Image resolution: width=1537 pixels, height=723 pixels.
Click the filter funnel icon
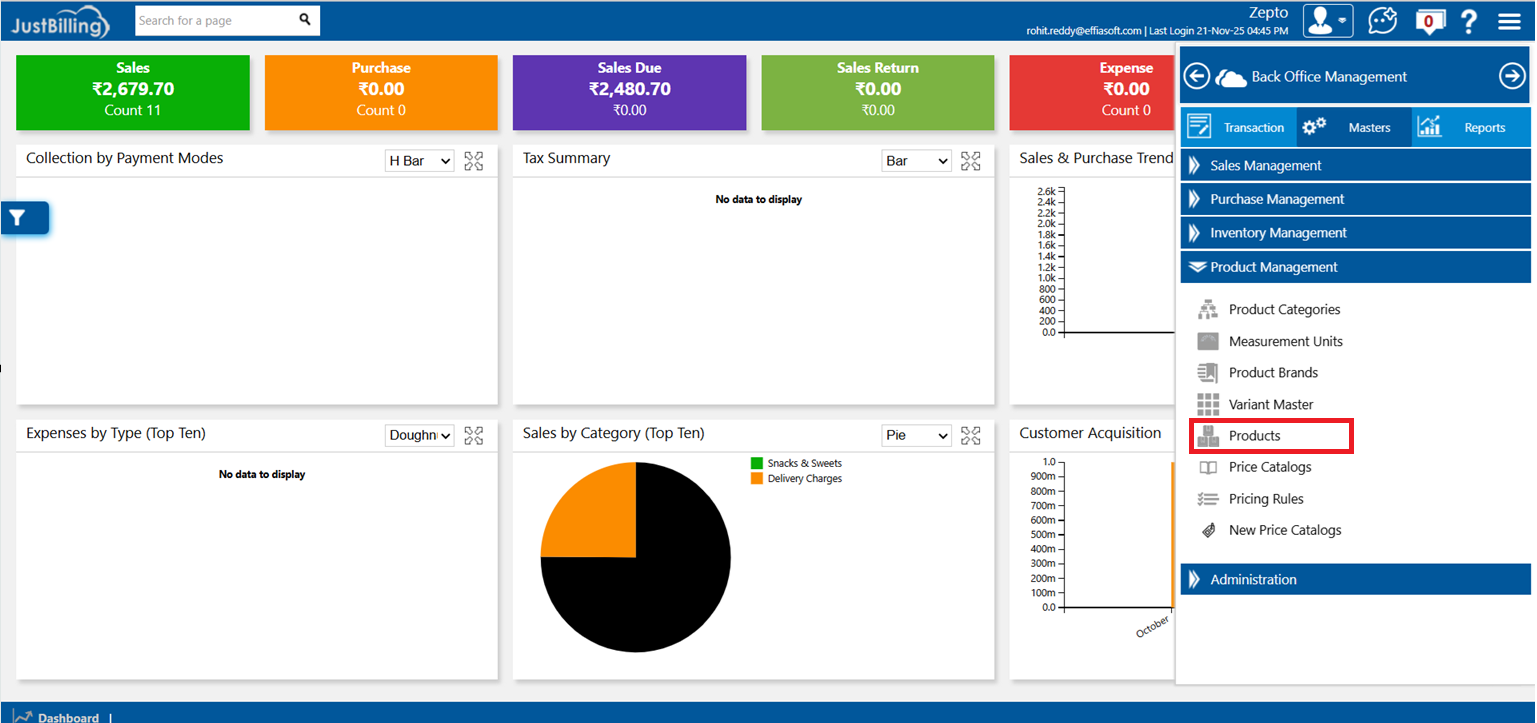pyautogui.click(x=18, y=218)
